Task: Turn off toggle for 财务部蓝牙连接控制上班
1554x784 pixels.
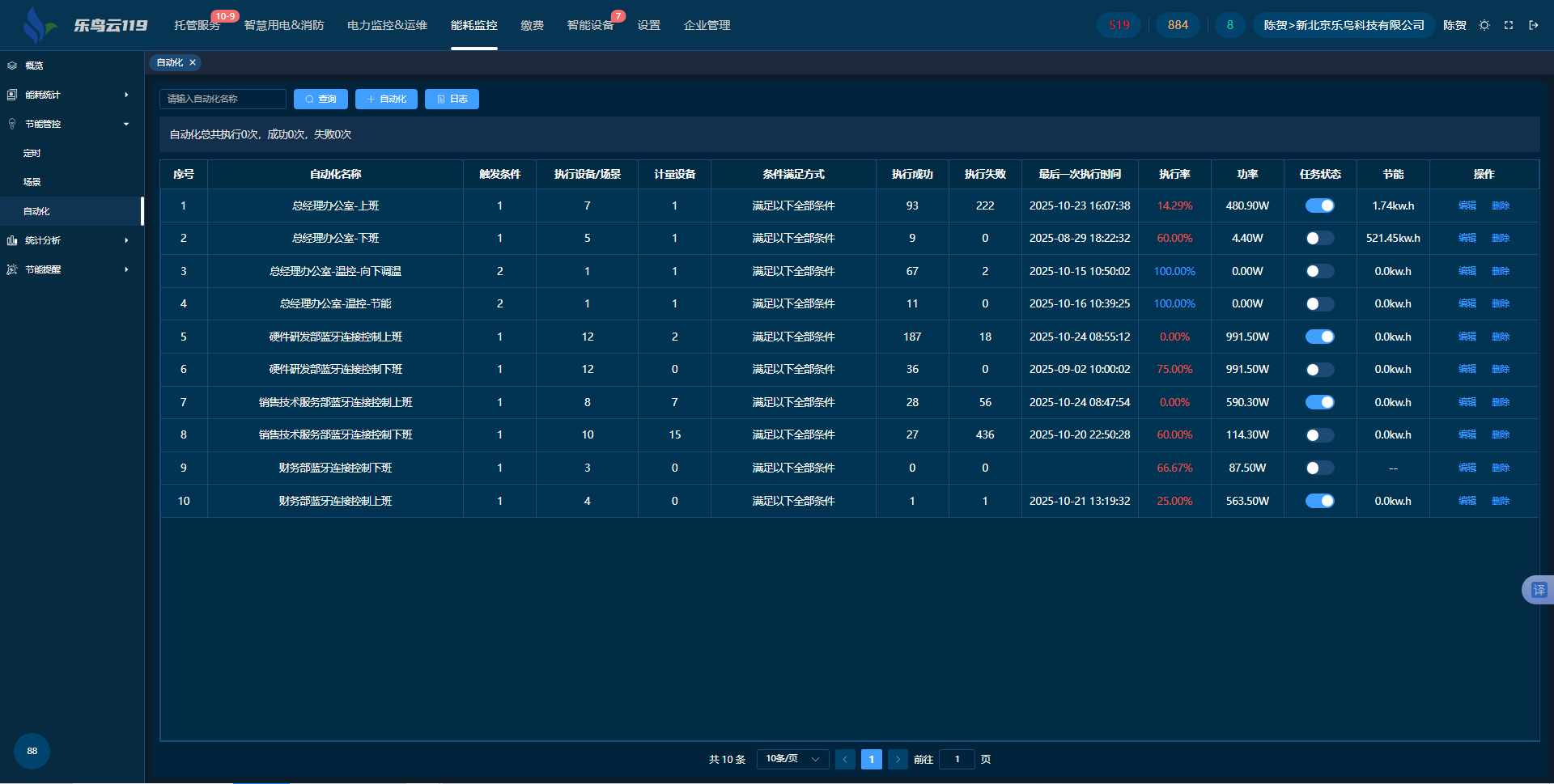Action: [x=1319, y=501]
